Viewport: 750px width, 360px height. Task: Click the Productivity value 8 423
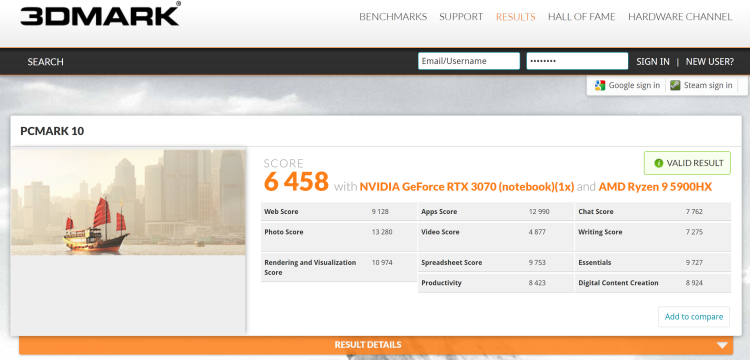pyautogui.click(x=537, y=283)
